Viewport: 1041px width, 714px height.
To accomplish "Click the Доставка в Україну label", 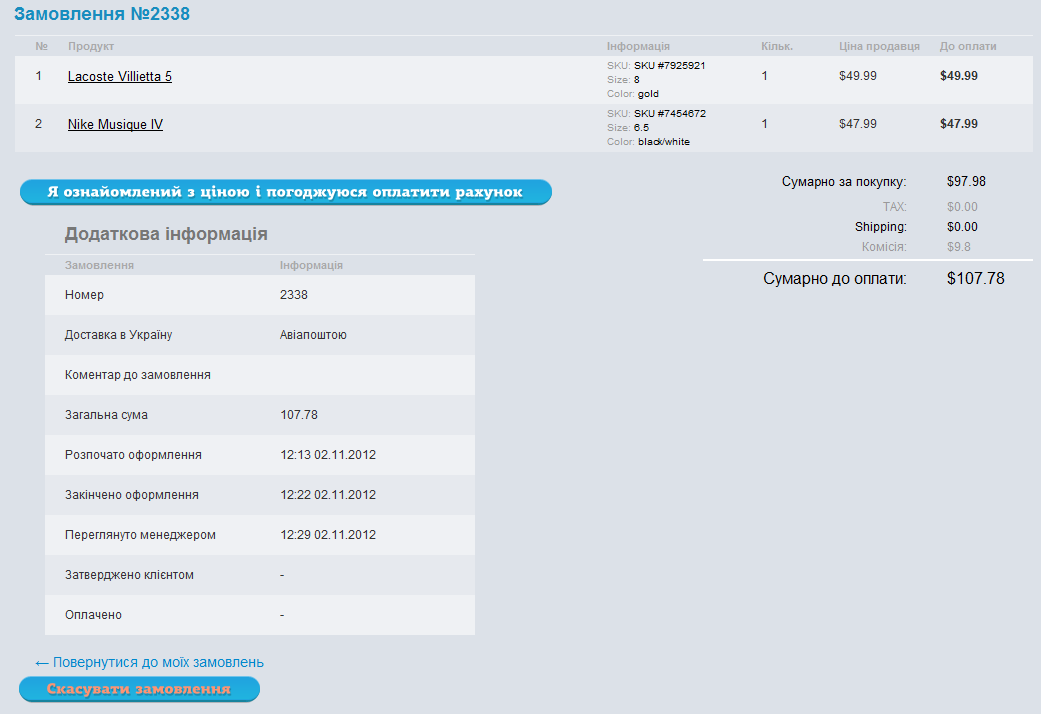I will point(118,335).
